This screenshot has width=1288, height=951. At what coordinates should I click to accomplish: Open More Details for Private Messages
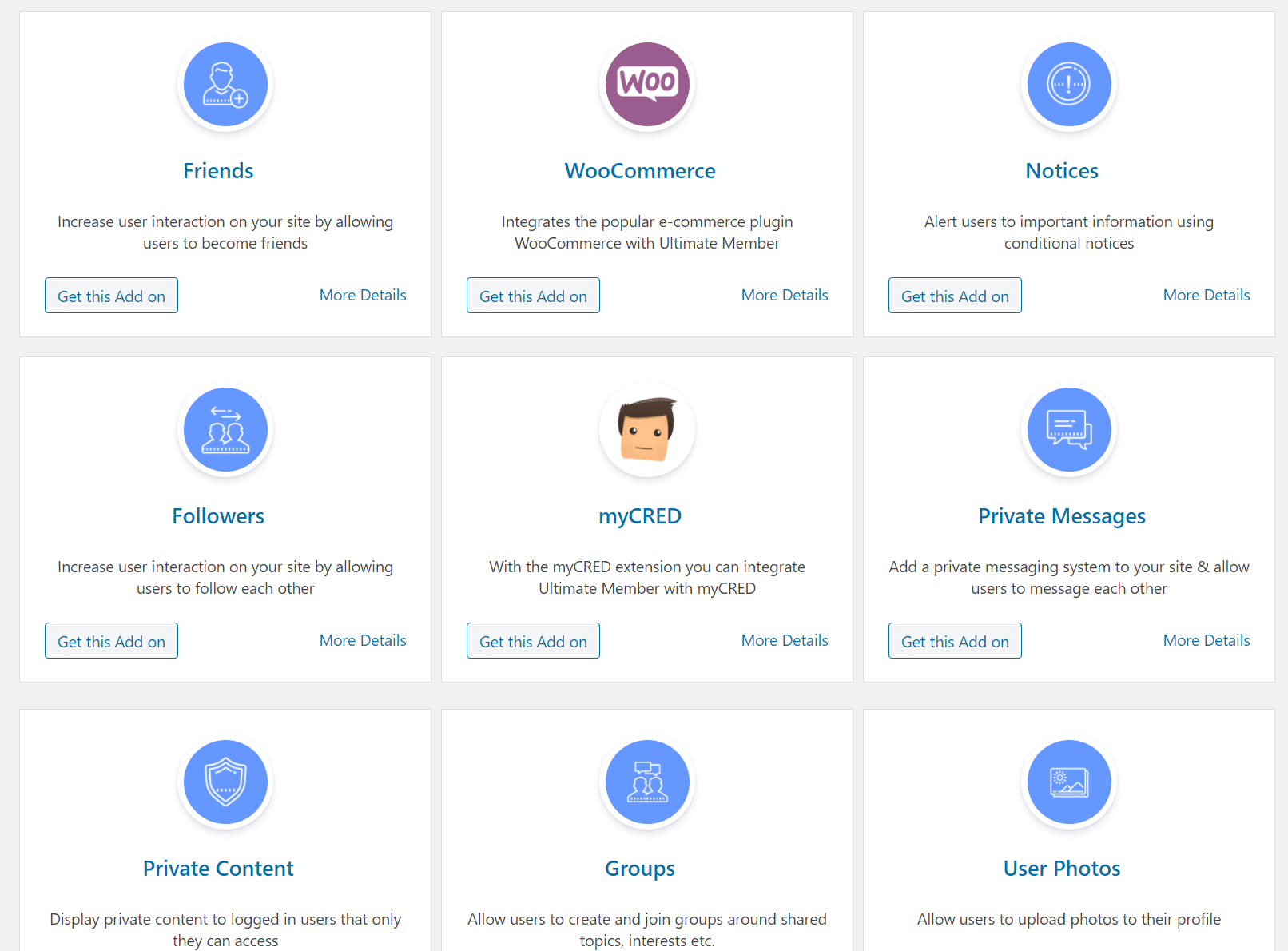(1207, 640)
